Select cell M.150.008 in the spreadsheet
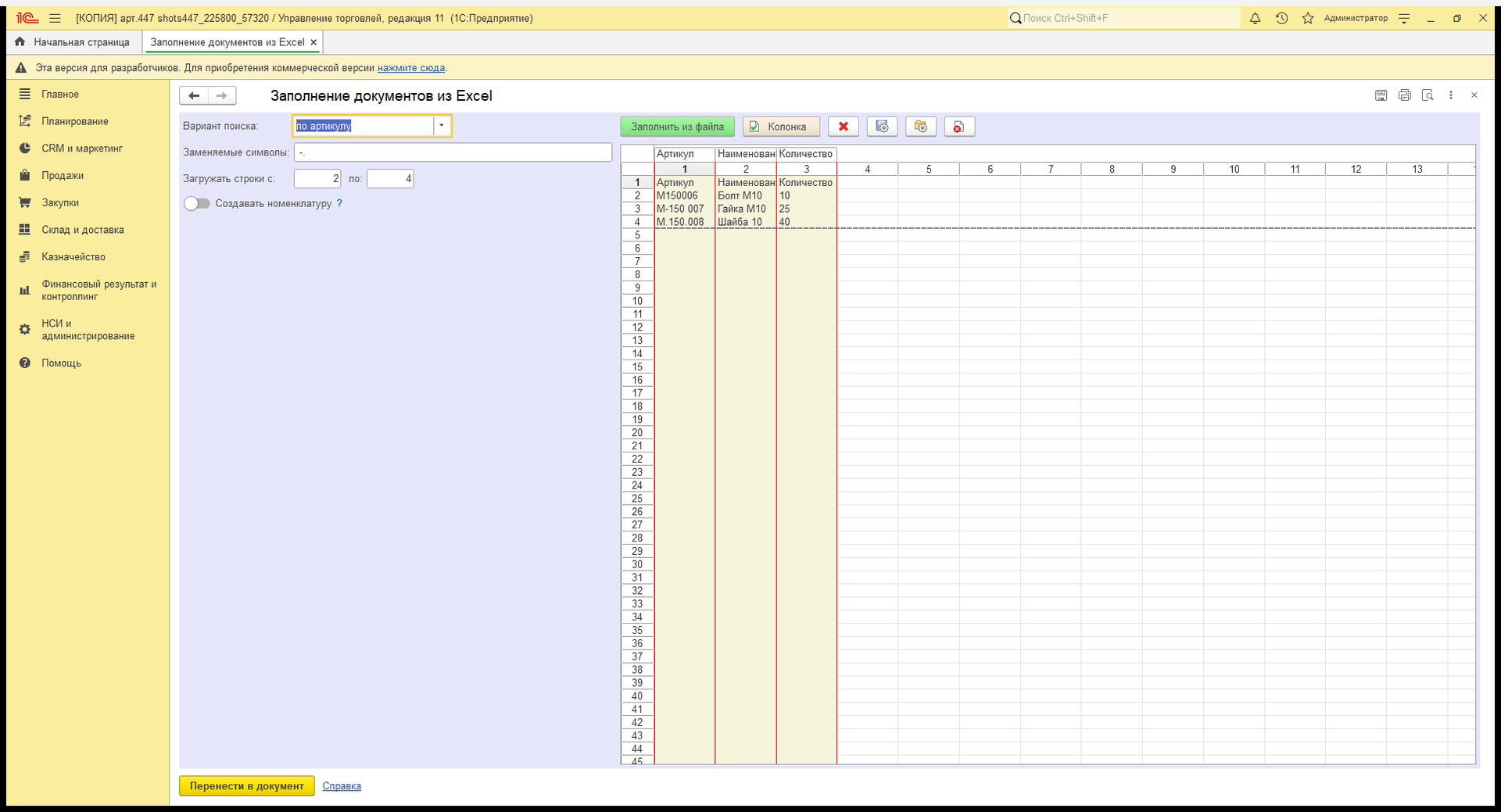This screenshot has width=1501, height=812. point(685,222)
